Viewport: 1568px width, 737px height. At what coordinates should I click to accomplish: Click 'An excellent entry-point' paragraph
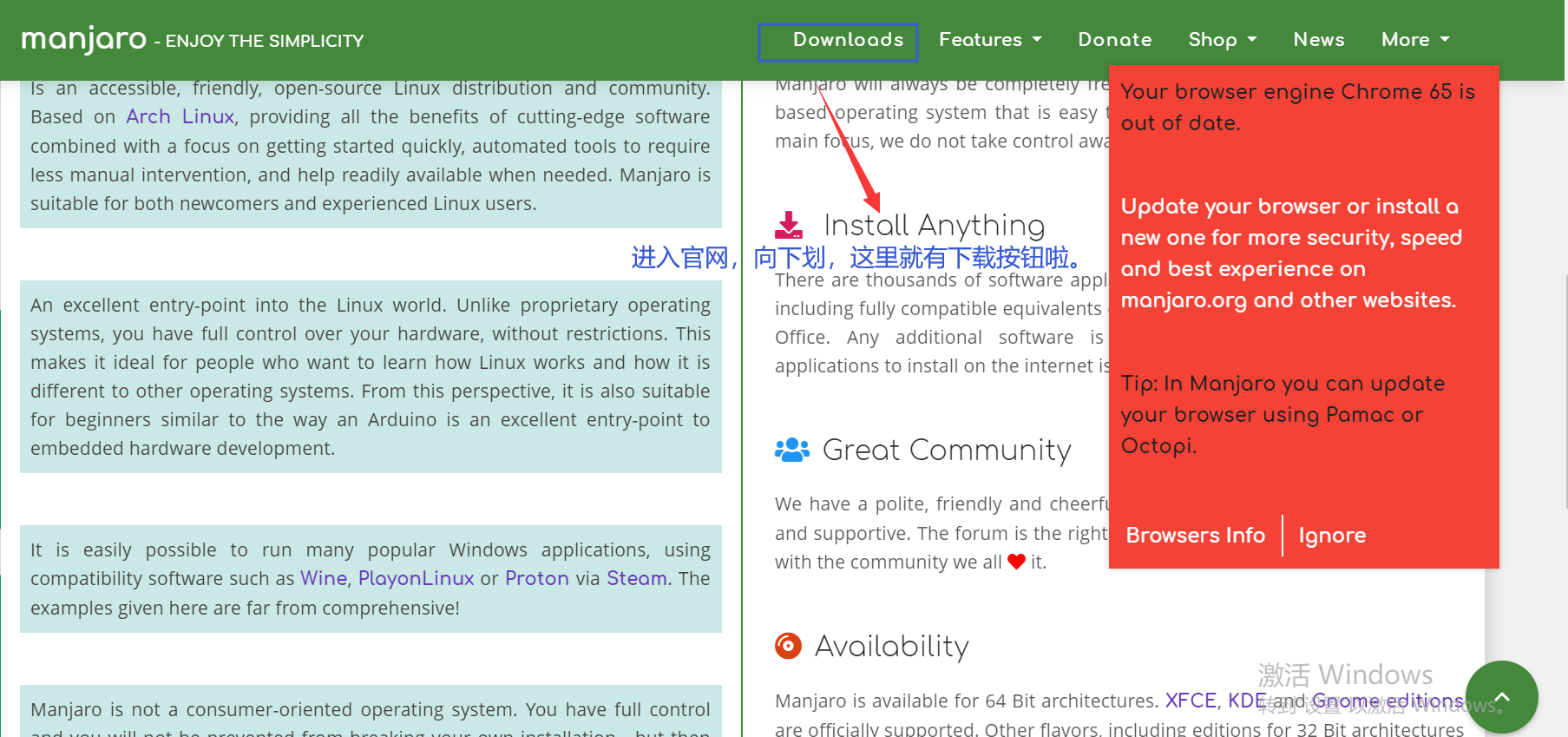pyautogui.click(x=371, y=377)
